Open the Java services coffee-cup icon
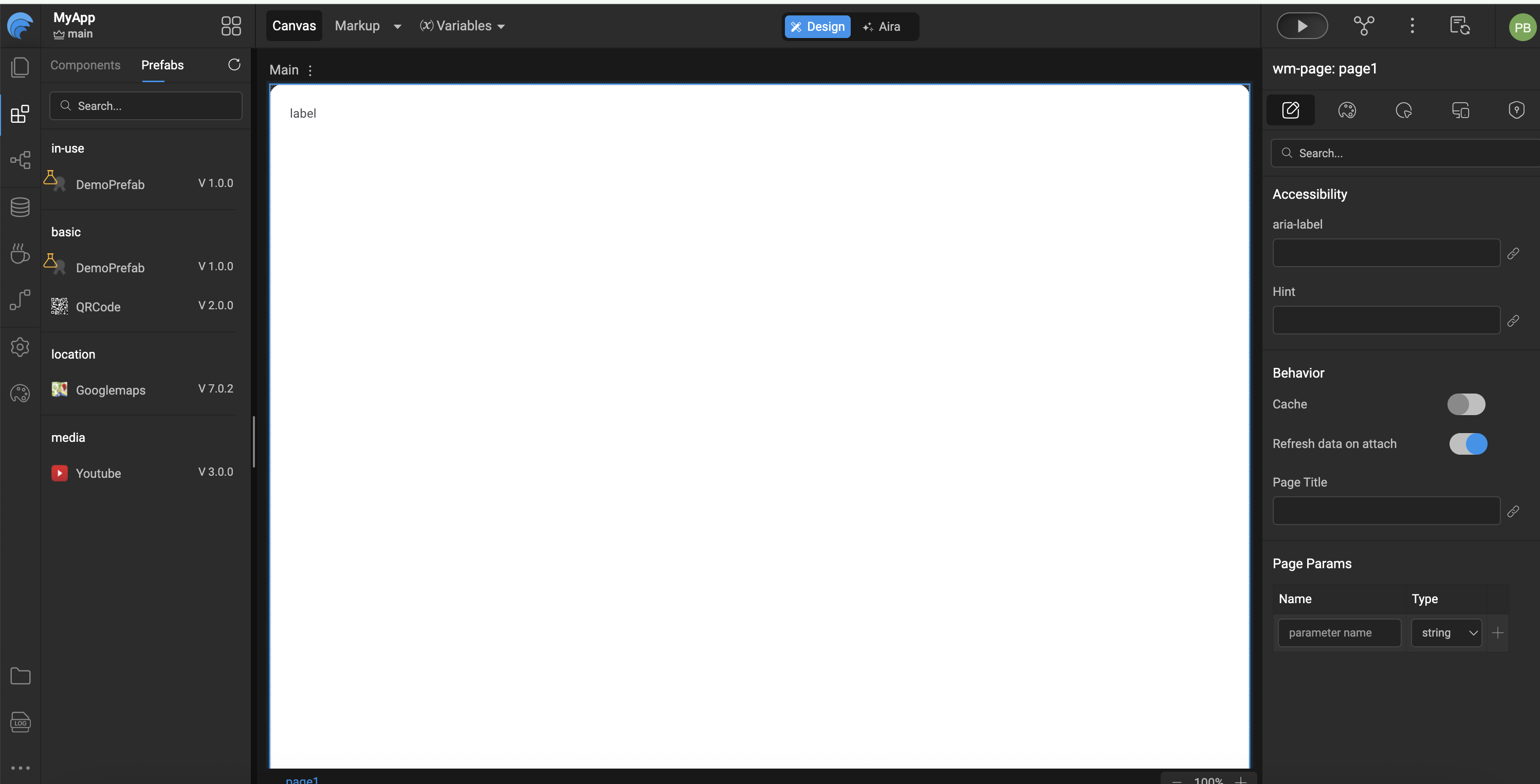This screenshot has height=784, width=1540. tap(20, 253)
